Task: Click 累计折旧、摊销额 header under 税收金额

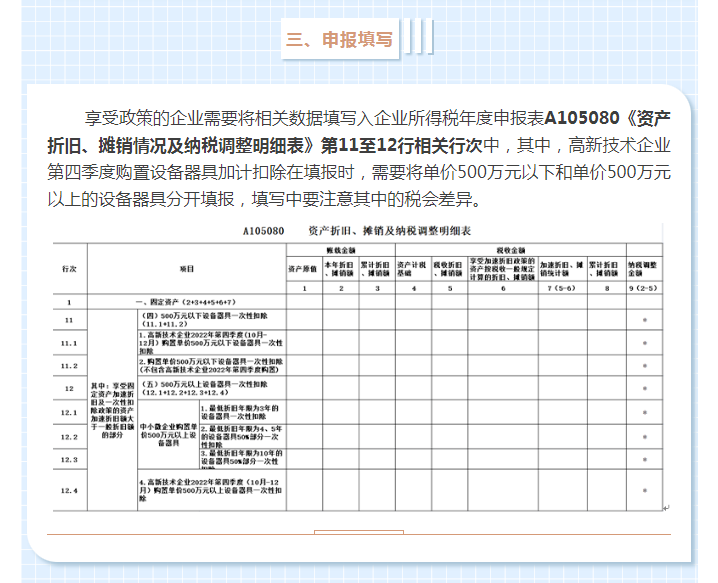Action: click(x=607, y=269)
